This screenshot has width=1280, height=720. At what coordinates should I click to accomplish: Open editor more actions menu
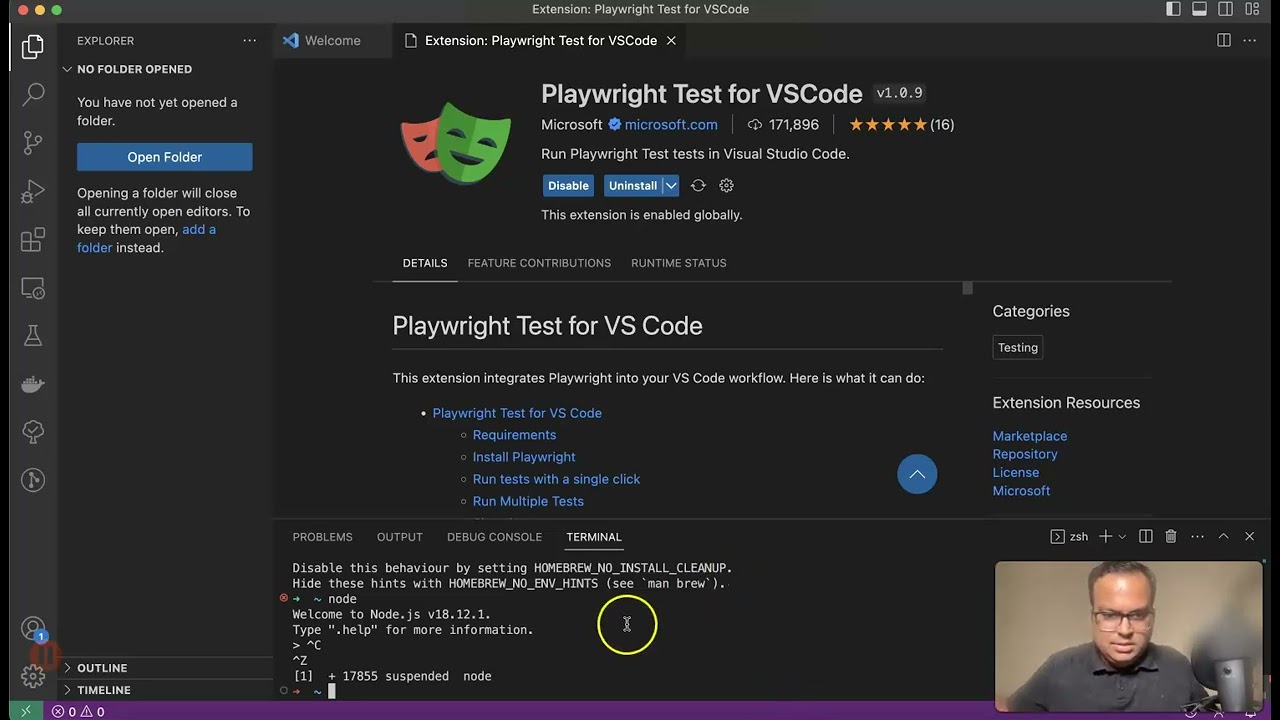(x=1249, y=40)
